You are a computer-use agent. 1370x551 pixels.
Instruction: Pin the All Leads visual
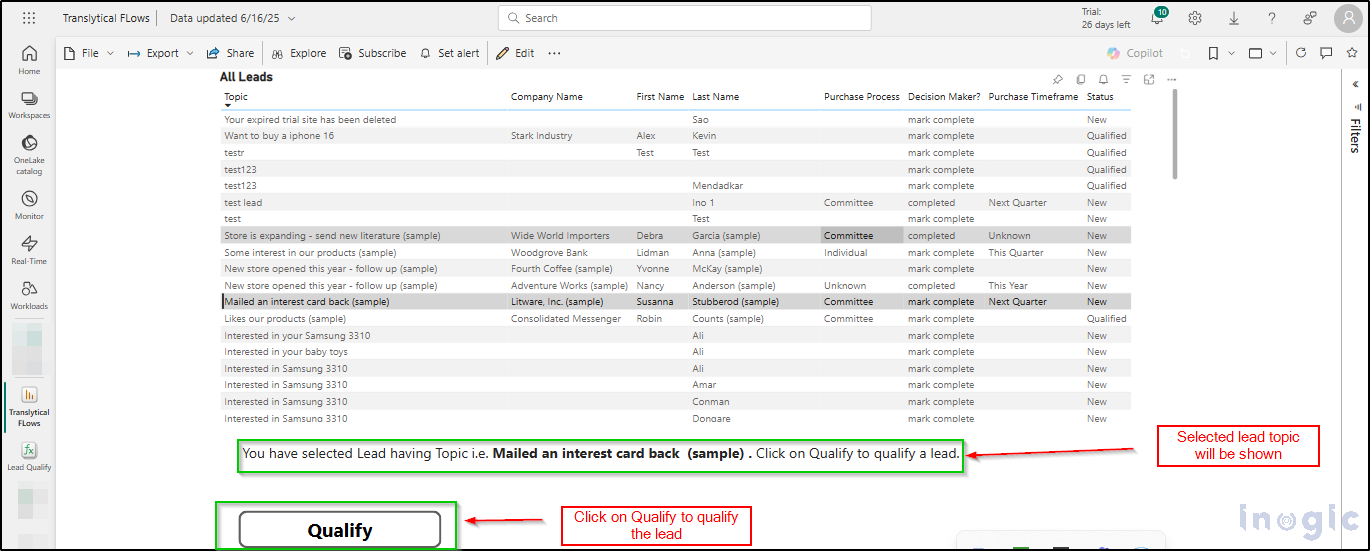(1058, 79)
